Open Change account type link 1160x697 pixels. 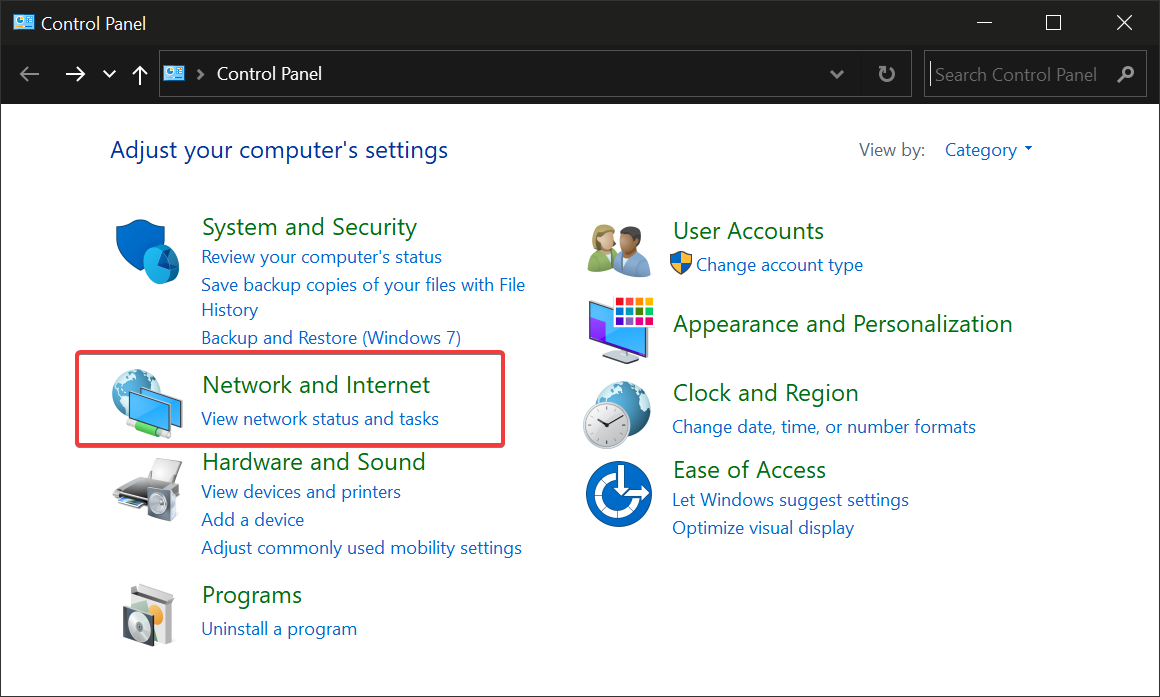tap(779, 265)
